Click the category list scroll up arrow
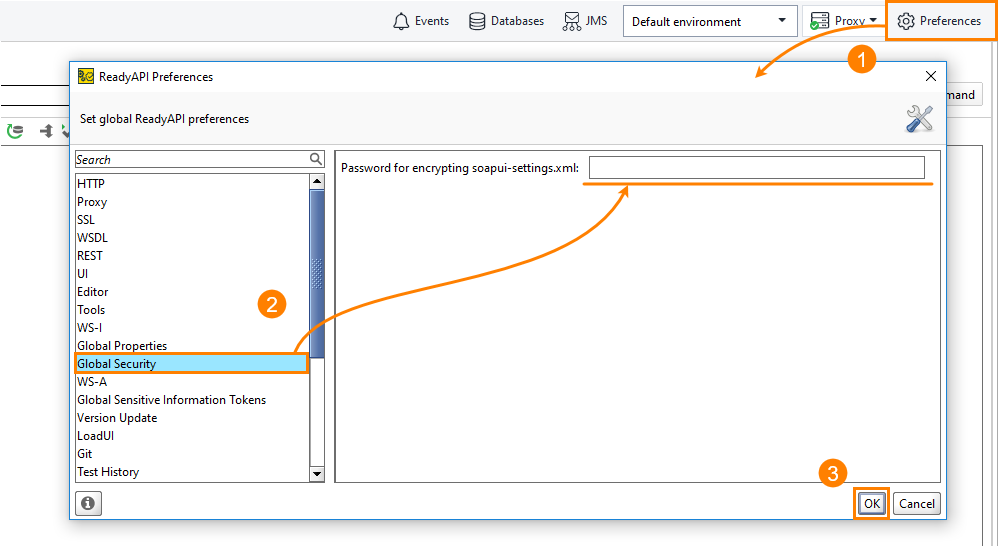998x546 pixels. point(316,182)
